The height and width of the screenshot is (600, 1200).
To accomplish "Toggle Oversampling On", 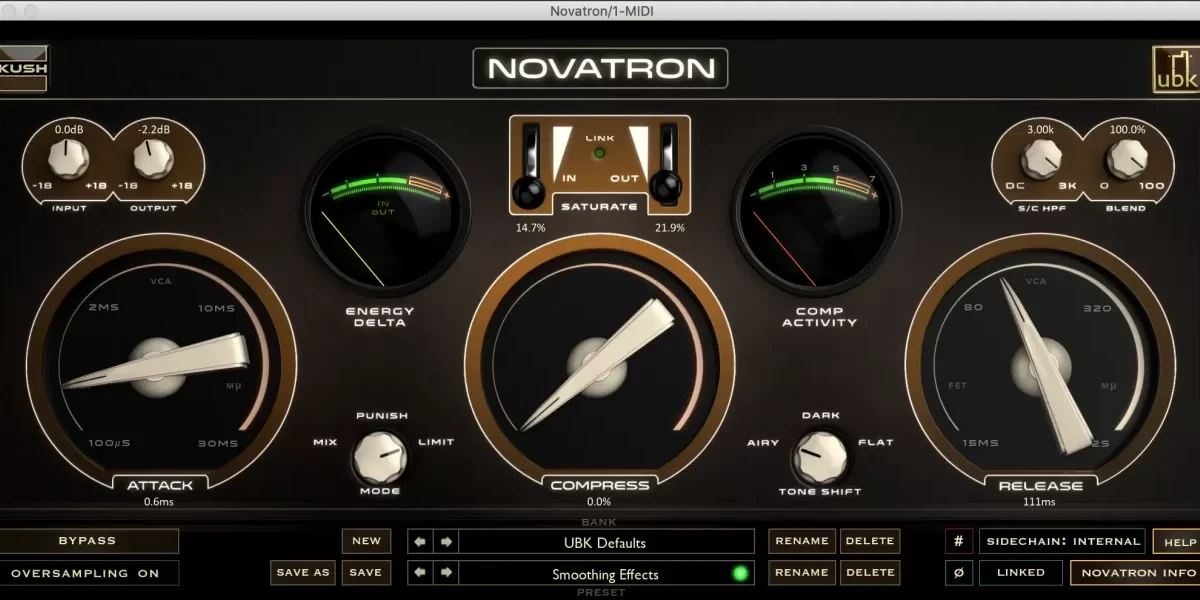I will click(88, 573).
